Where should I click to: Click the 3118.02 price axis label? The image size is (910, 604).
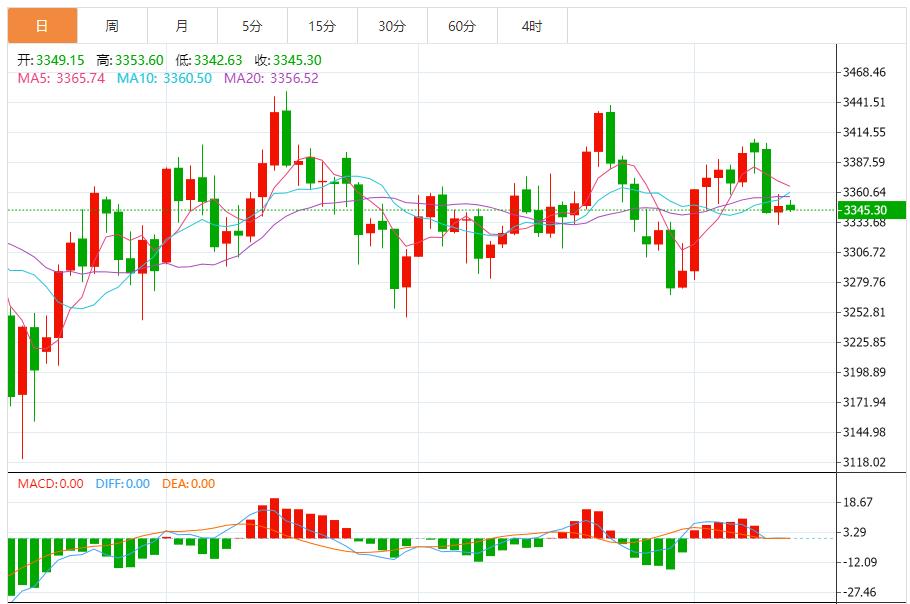[864, 462]
